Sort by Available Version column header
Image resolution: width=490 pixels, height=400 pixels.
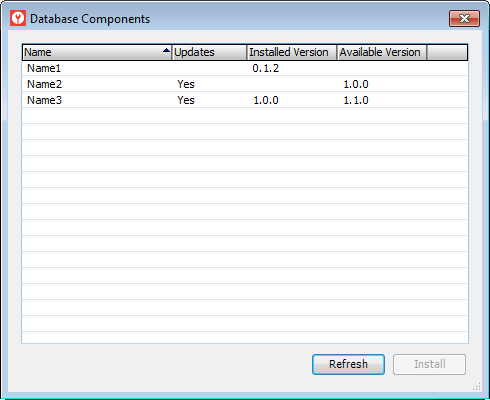click(382, 52)
